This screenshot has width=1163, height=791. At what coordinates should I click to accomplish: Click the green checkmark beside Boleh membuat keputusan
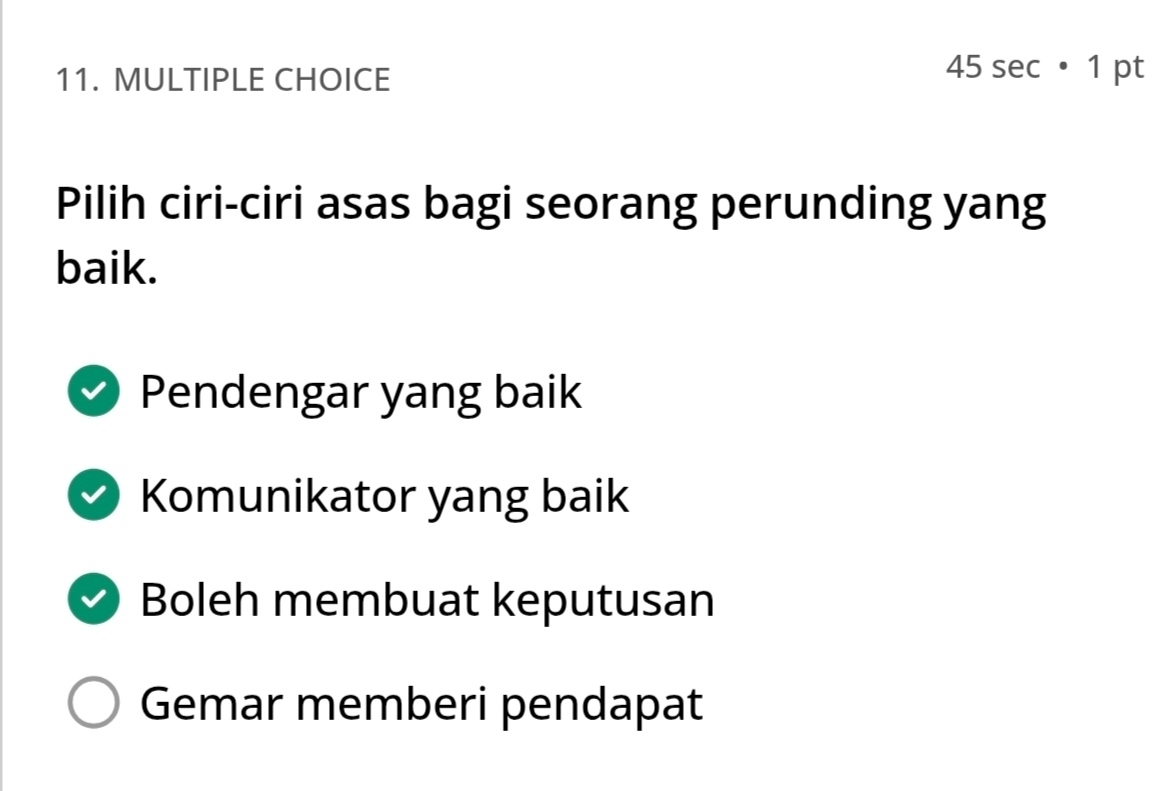[x=94, y=600]
